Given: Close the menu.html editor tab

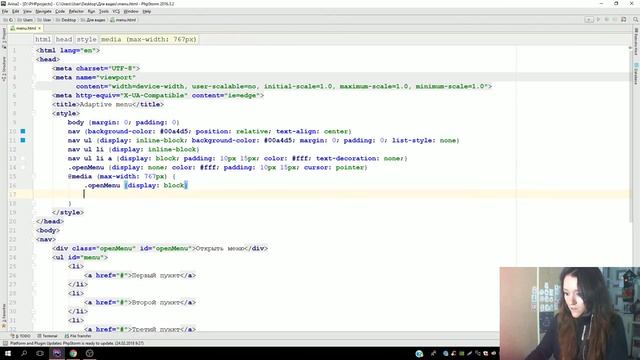Looking at the screenshot, I should 40,28.
